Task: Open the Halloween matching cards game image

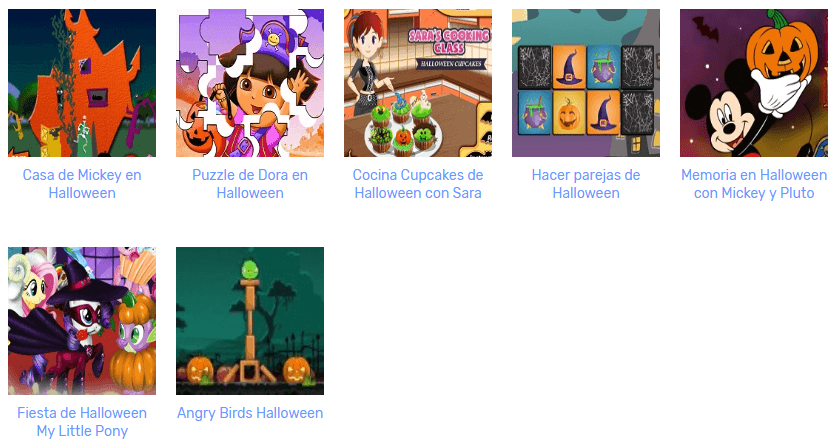Action: [x=585, y=83]
